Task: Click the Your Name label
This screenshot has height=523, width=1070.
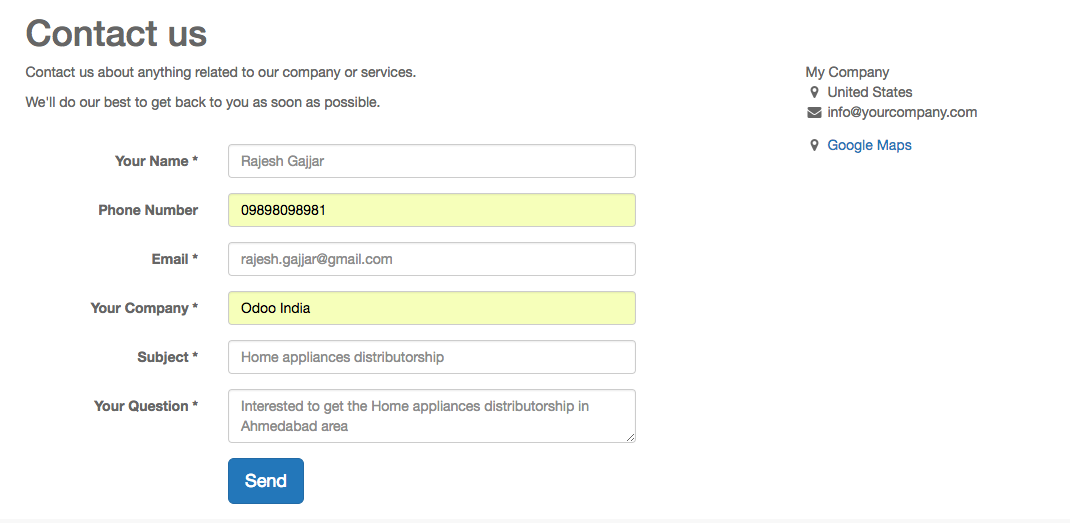Action: [156, 161]
